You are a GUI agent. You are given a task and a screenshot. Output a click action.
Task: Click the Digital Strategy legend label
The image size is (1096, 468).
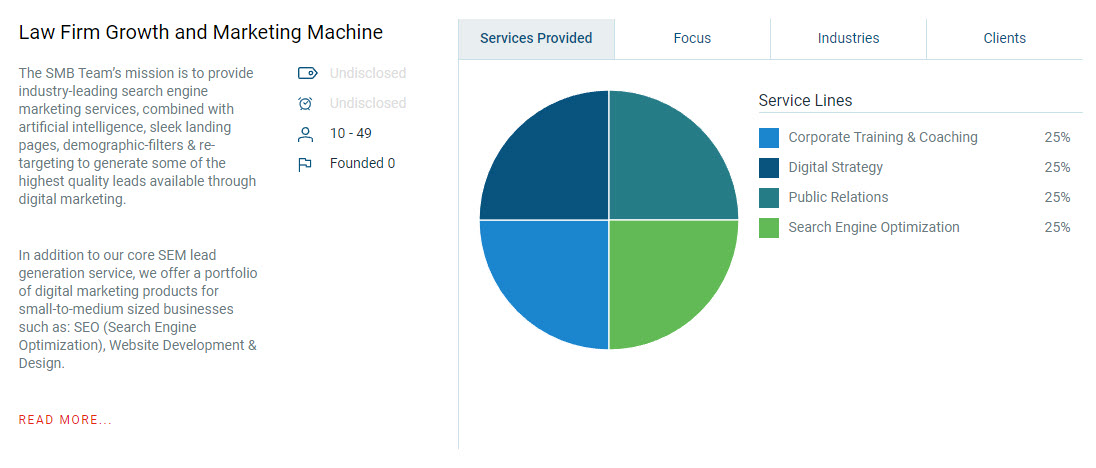pyautogui.click(x=835, y=168)
